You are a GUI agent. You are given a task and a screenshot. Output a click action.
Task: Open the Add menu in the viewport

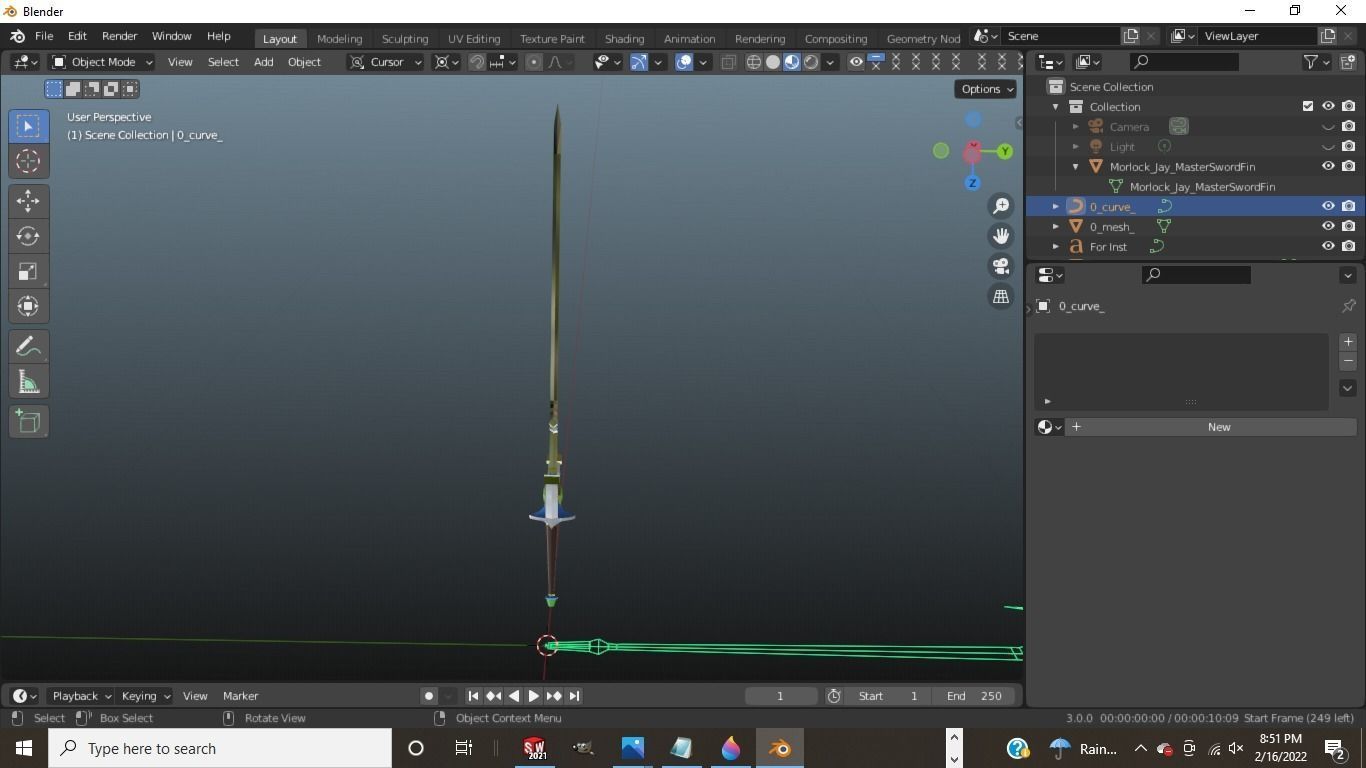point(263,62)
